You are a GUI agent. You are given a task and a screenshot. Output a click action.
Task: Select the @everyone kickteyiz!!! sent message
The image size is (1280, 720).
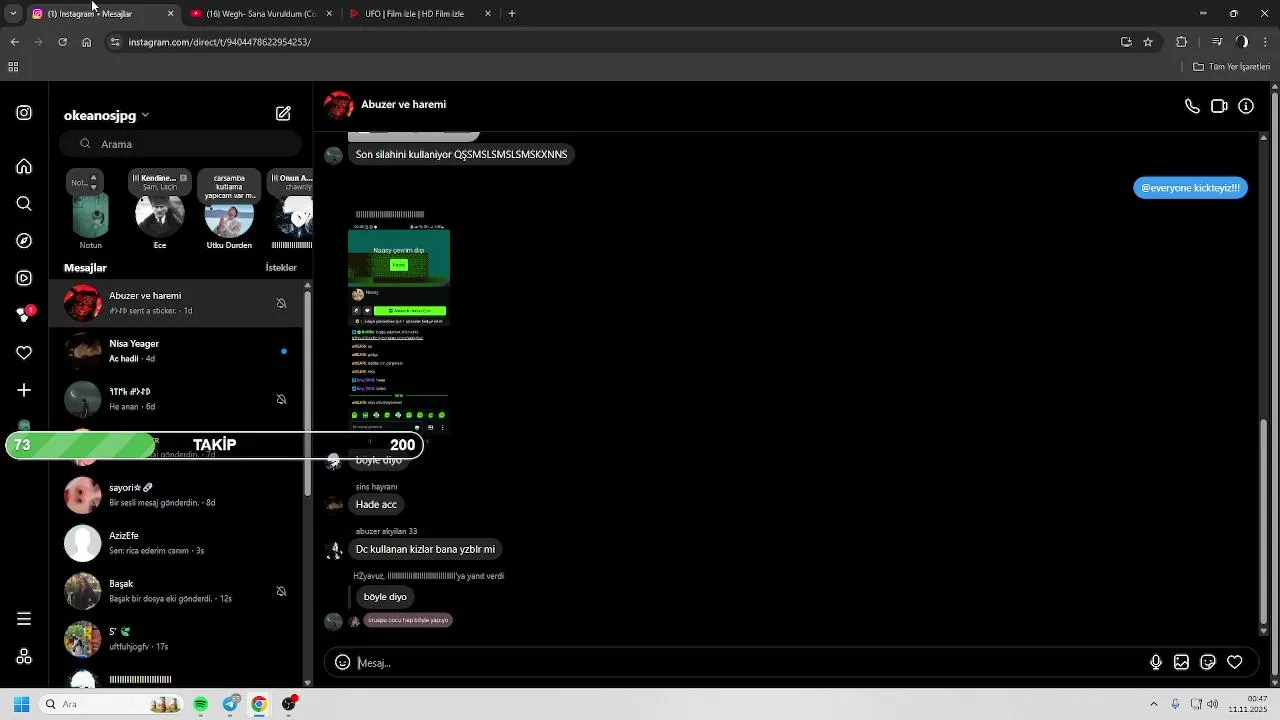pyautogui.click(x=1190, y=188)
